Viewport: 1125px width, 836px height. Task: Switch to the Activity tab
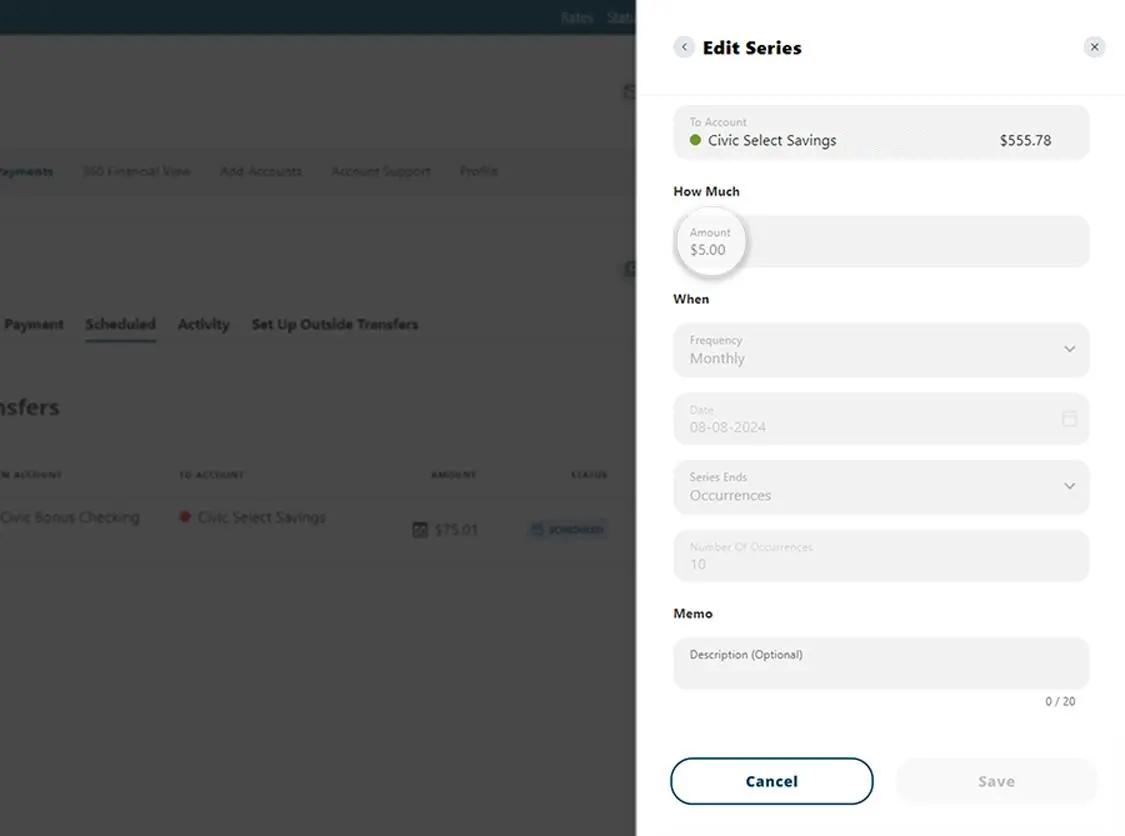point(203,324)
